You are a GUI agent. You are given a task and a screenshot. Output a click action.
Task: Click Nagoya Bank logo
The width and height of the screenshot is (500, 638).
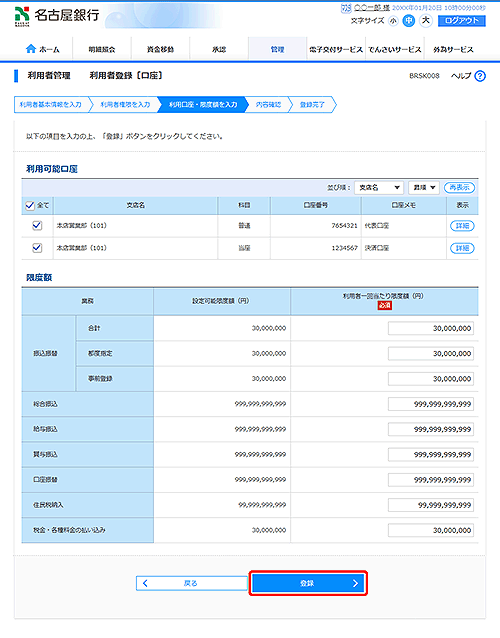click(x=57, y=16)
